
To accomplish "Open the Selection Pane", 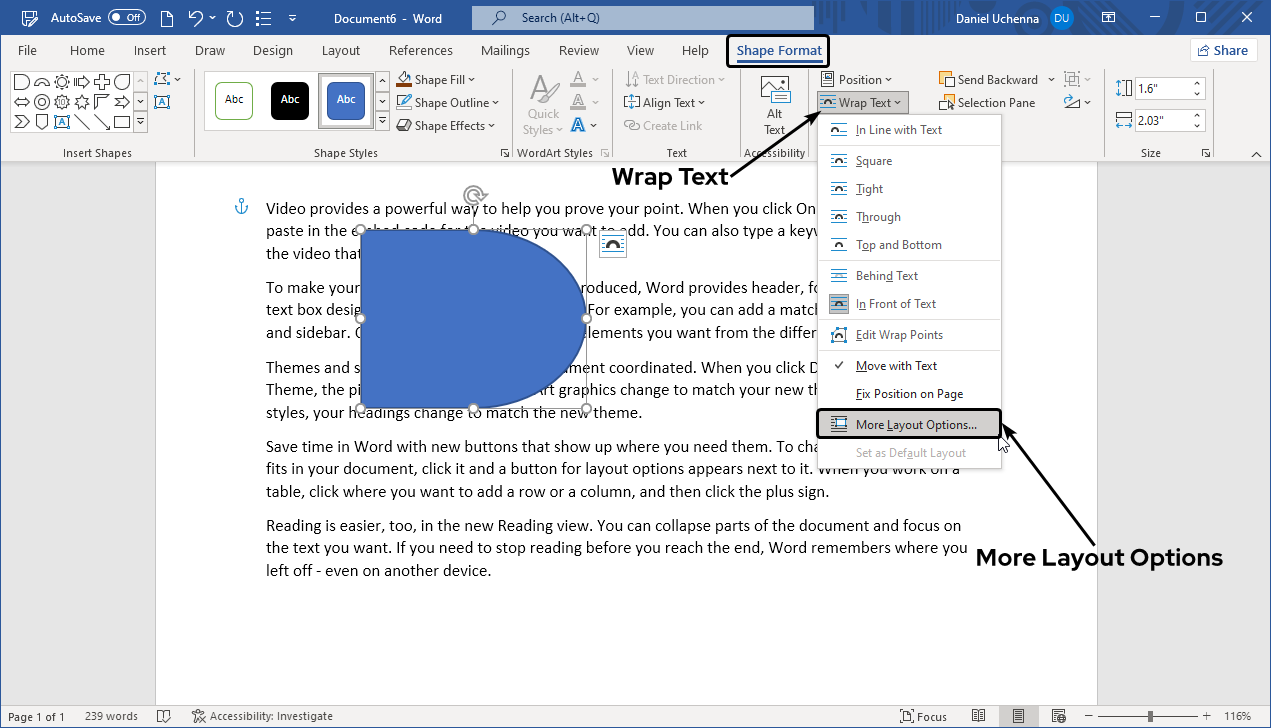I will 988,102.
